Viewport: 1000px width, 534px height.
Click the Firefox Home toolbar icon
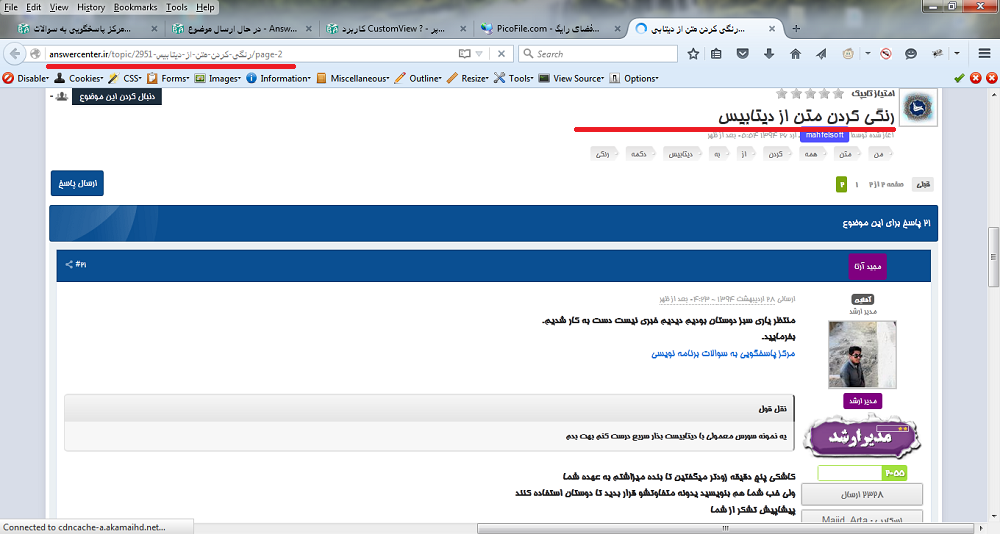pos(795,53)
